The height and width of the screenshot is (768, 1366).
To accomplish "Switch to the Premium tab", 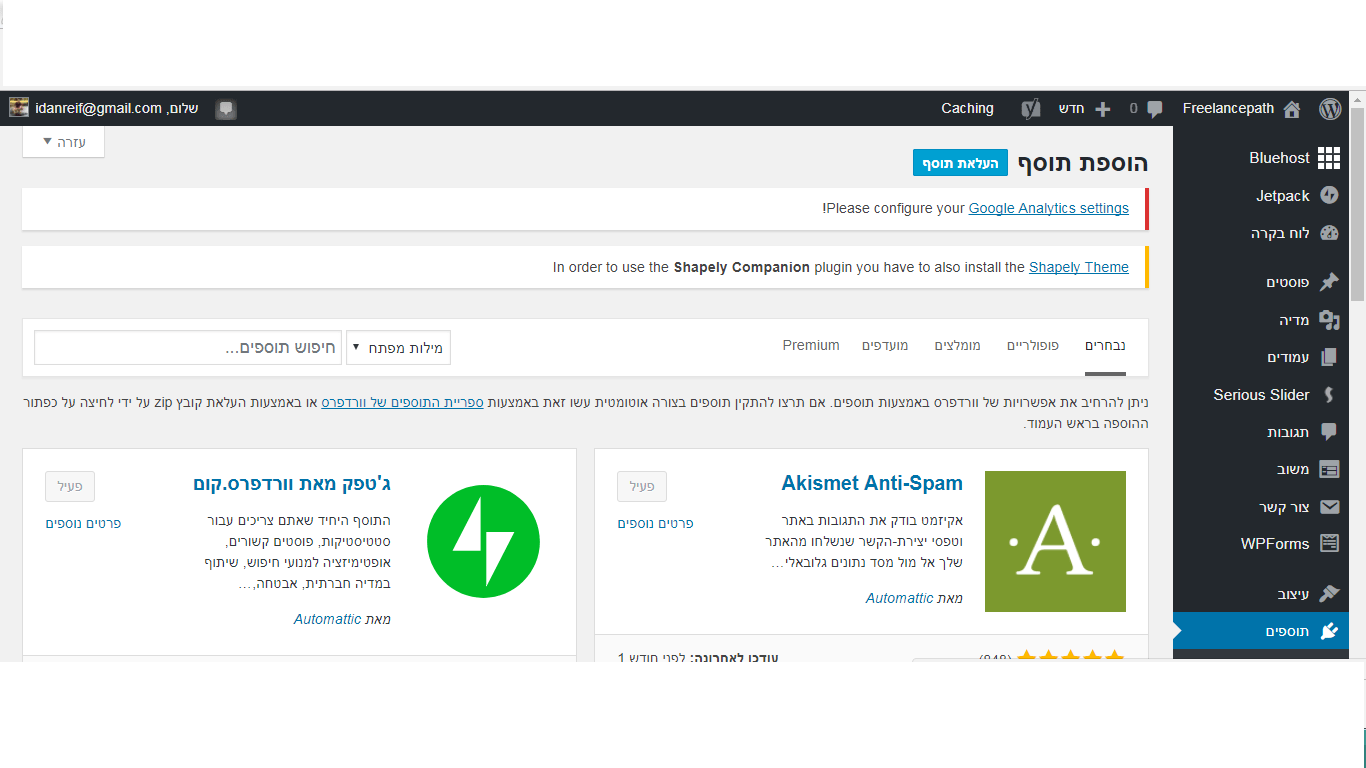I will [x=811, y=346].
